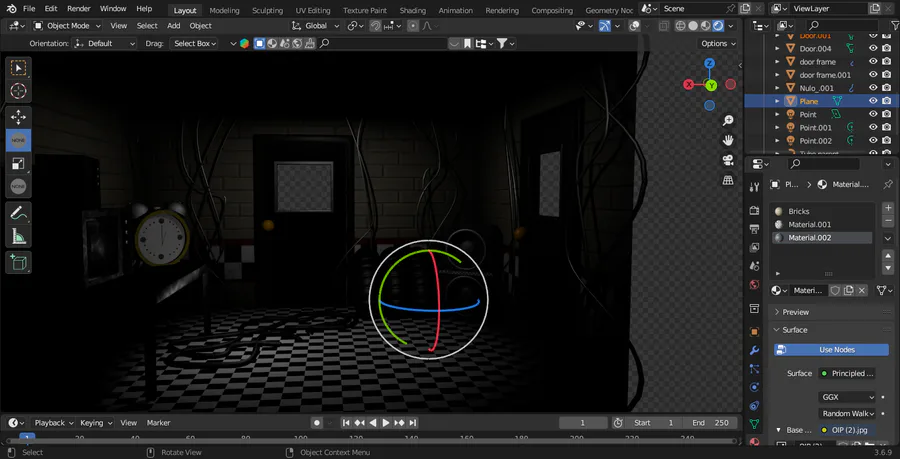The image size is (900, 459).
Task: Switch to the UV Editing tab
Action: (x=313, y=10)
